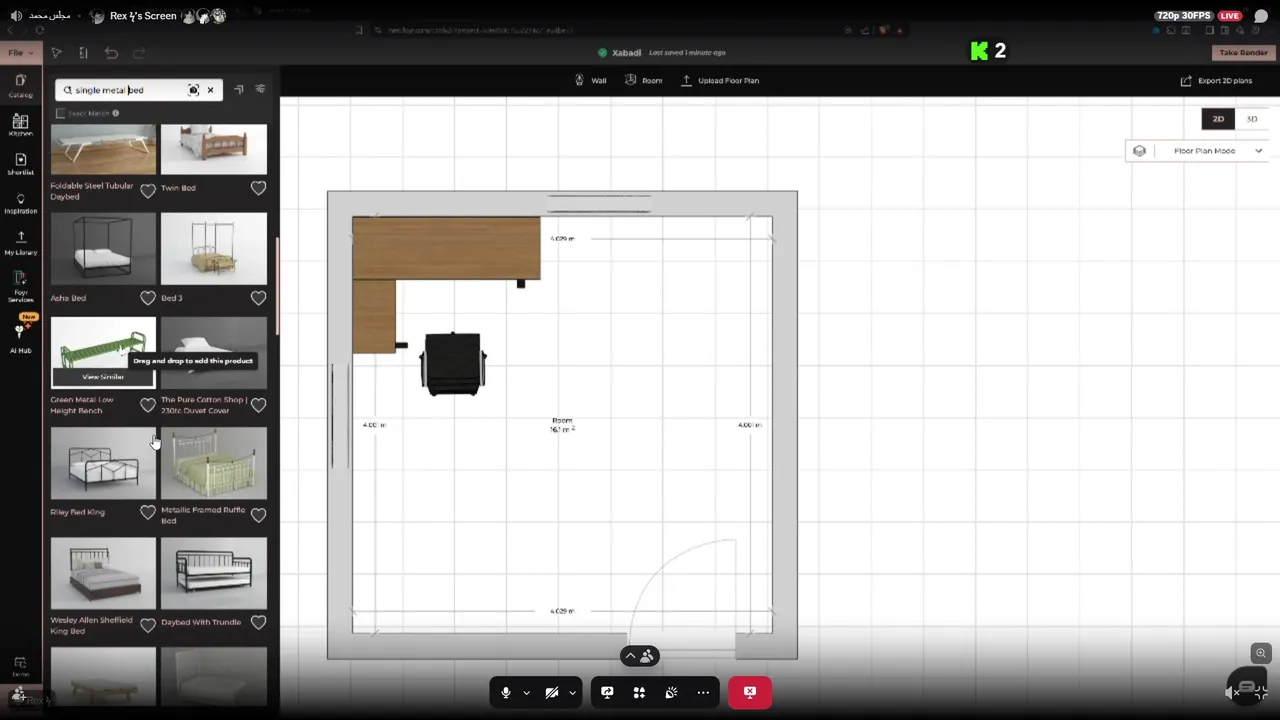Toggle the Exact Match checkbox
The width and height of the screenshot is (1280, 720).
pyautogui.click(x=61, y=113)
